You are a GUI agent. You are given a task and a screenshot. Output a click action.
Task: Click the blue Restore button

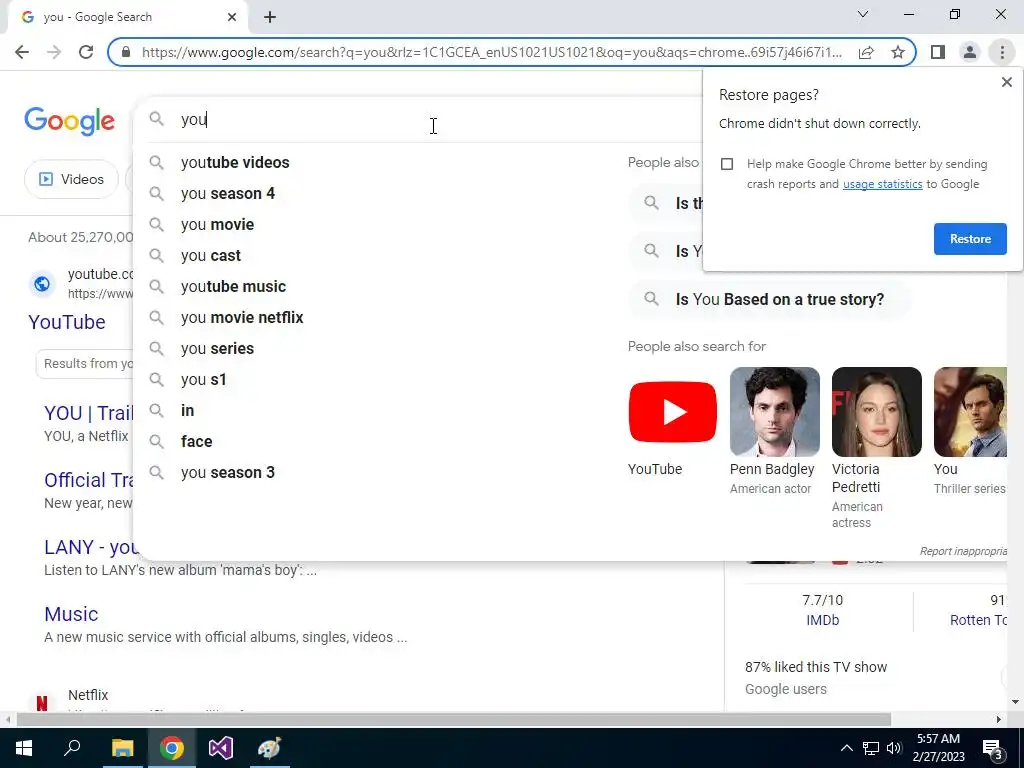click(x=970, y=239)
